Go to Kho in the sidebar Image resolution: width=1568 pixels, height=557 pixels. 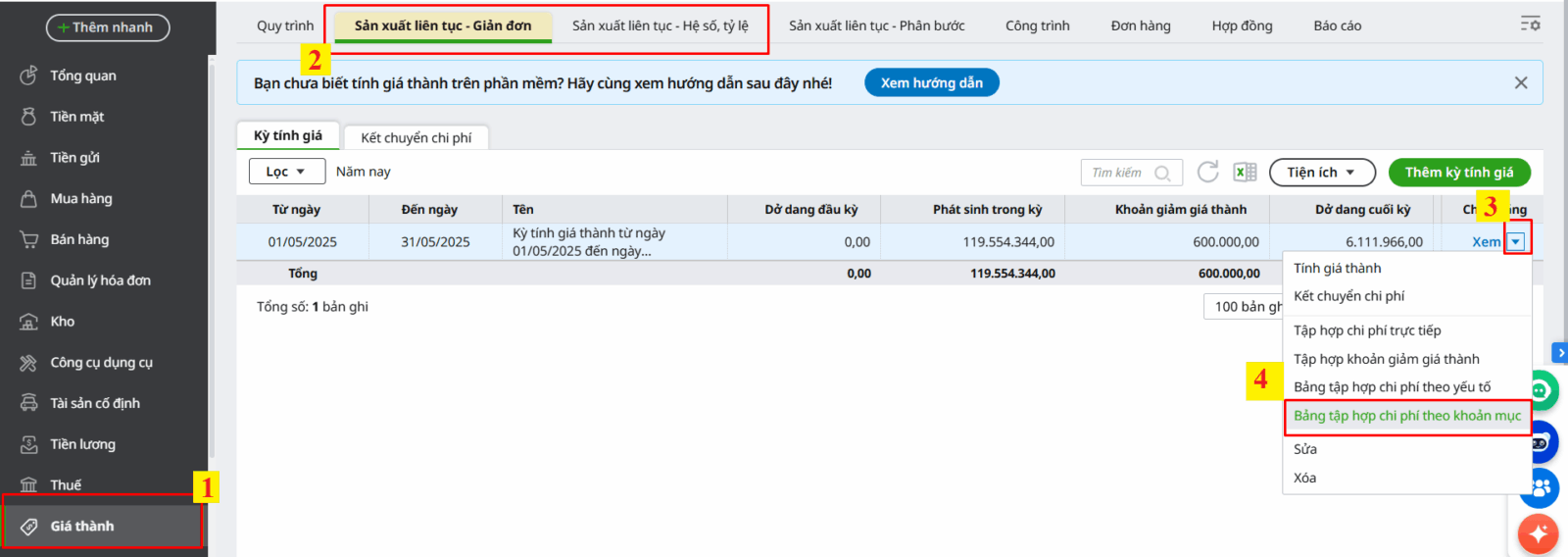click(x=62, y=322)
